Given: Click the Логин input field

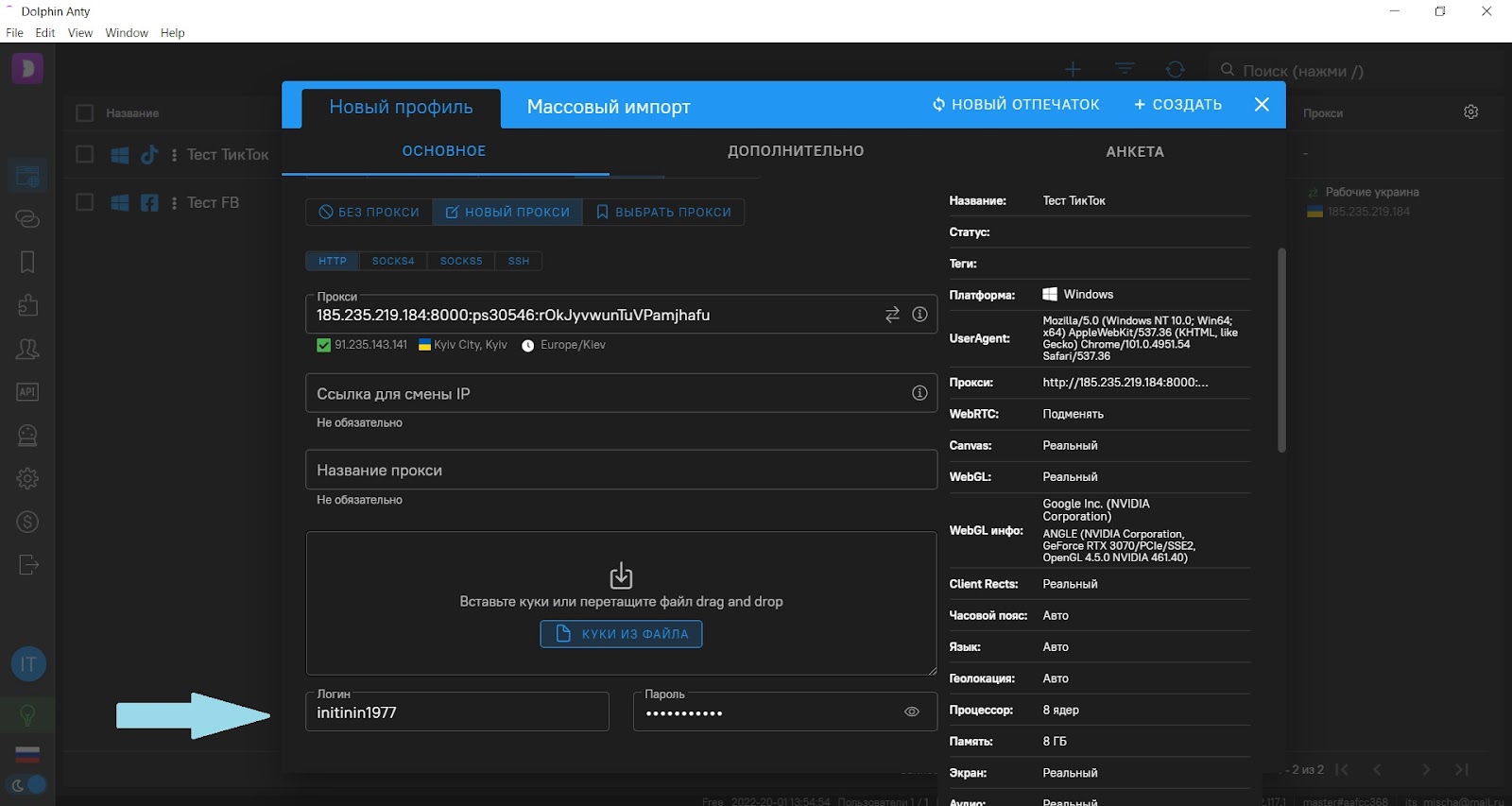Looking at the screenshot, I should point(457,712).
